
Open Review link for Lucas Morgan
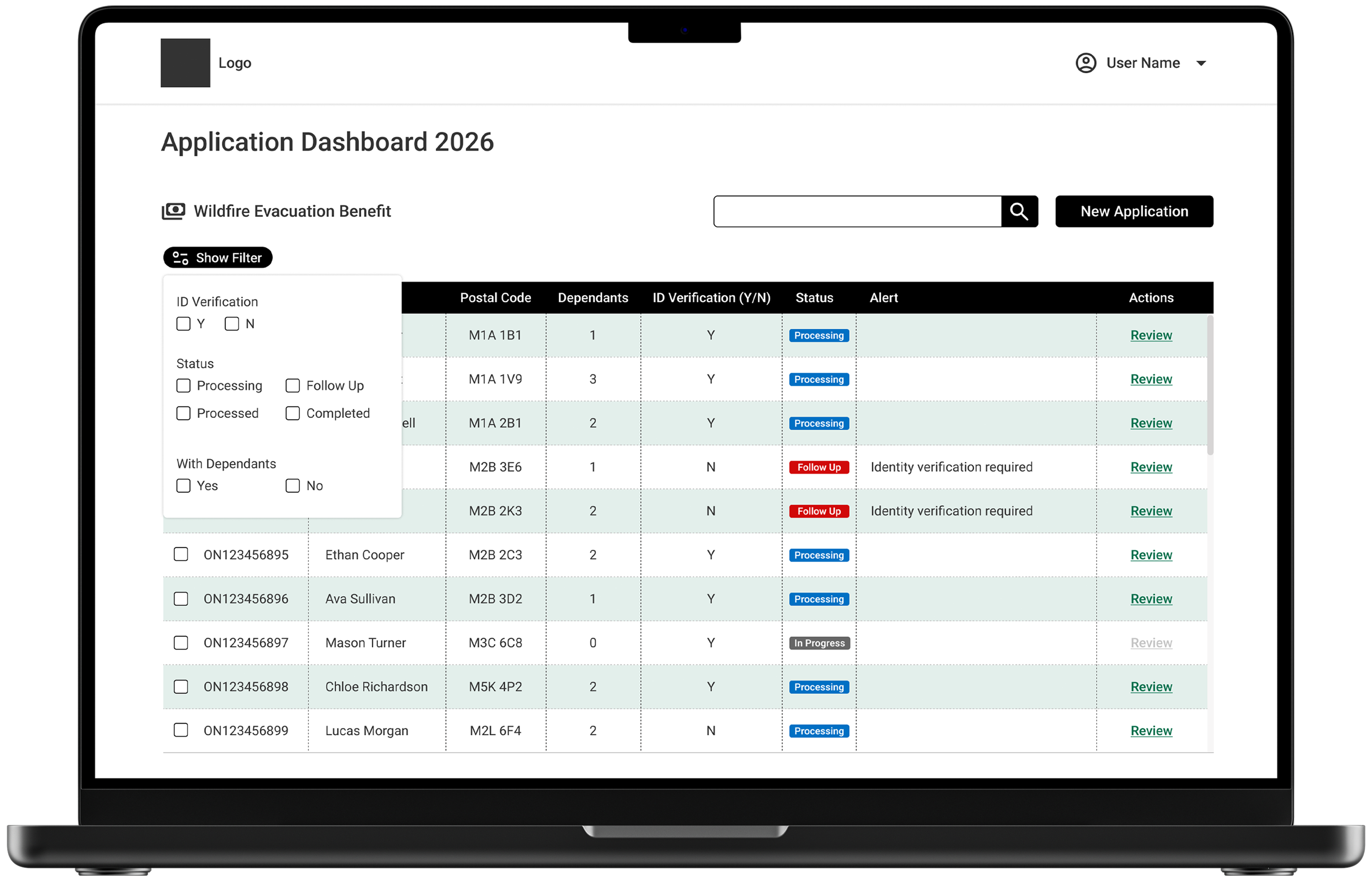[x=1152, y=731]
